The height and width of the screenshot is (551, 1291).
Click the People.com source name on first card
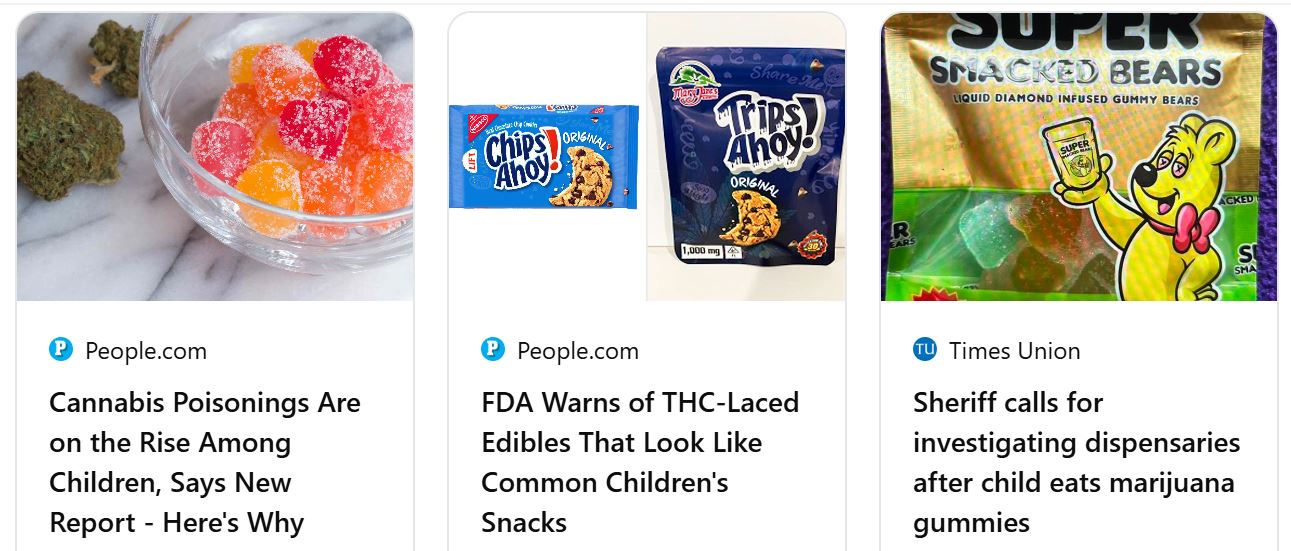146,351
